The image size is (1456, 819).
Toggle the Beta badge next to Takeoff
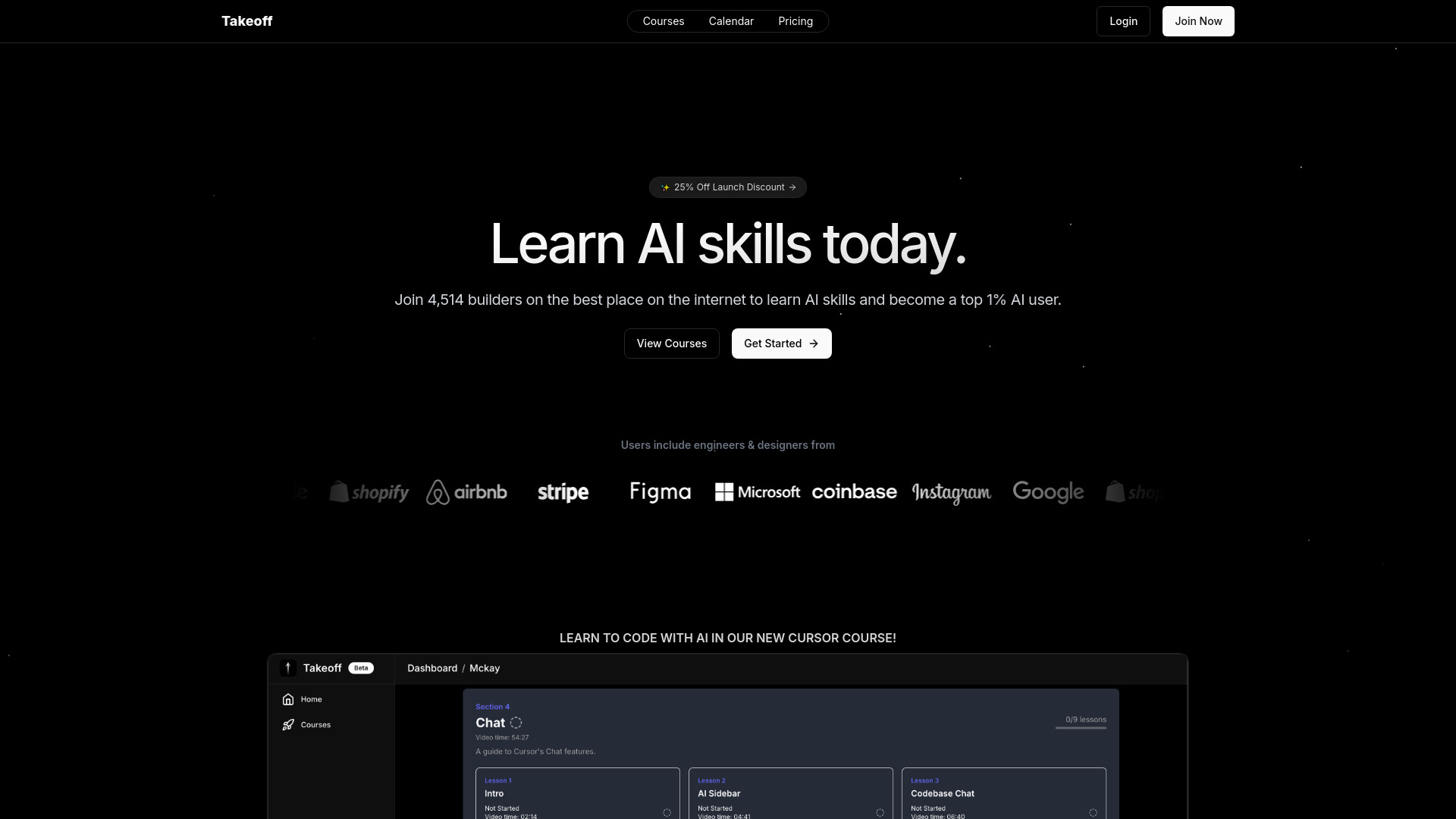click(361, 668)
